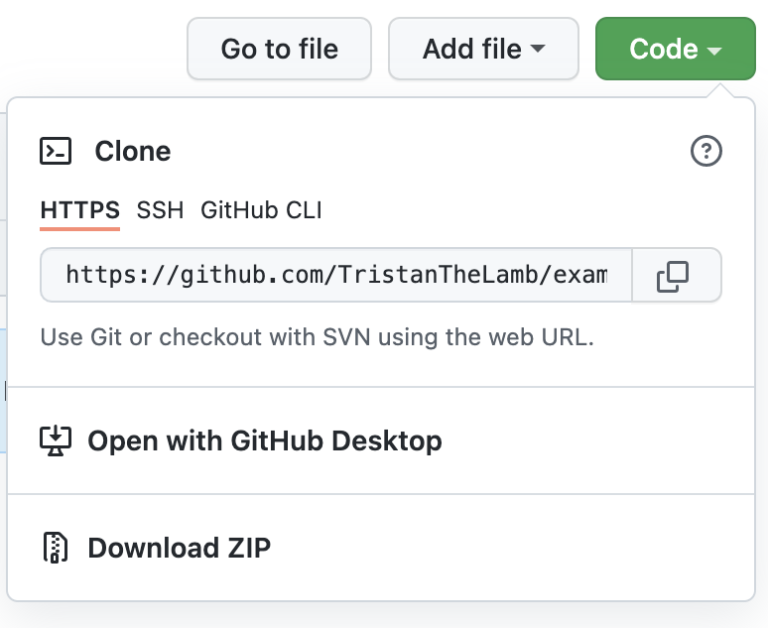This screenshot has height=628, width=768.
Task: Click the caret arrow on Add file
Action: (538, 48)
